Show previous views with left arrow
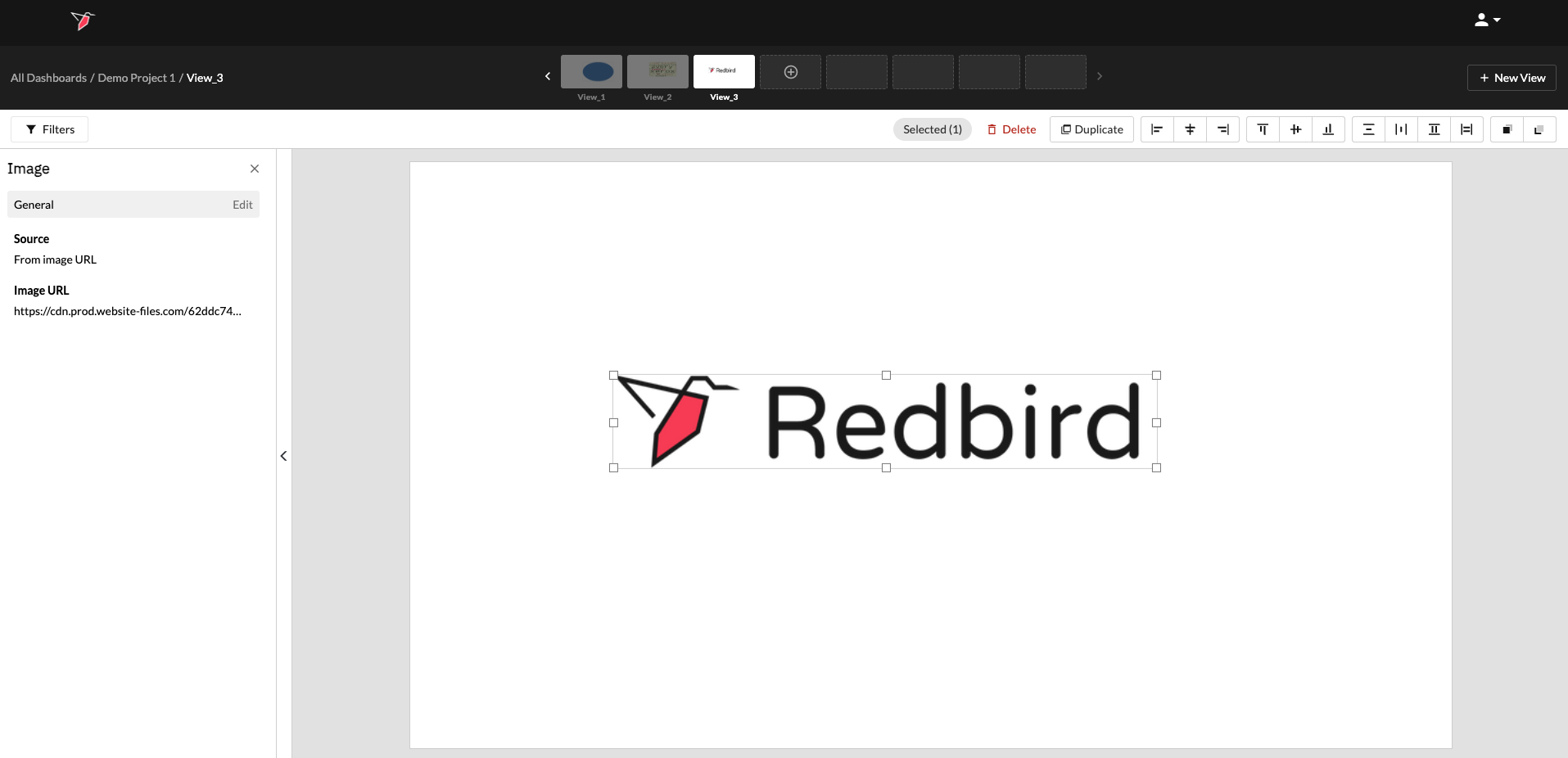 [548, 76]
